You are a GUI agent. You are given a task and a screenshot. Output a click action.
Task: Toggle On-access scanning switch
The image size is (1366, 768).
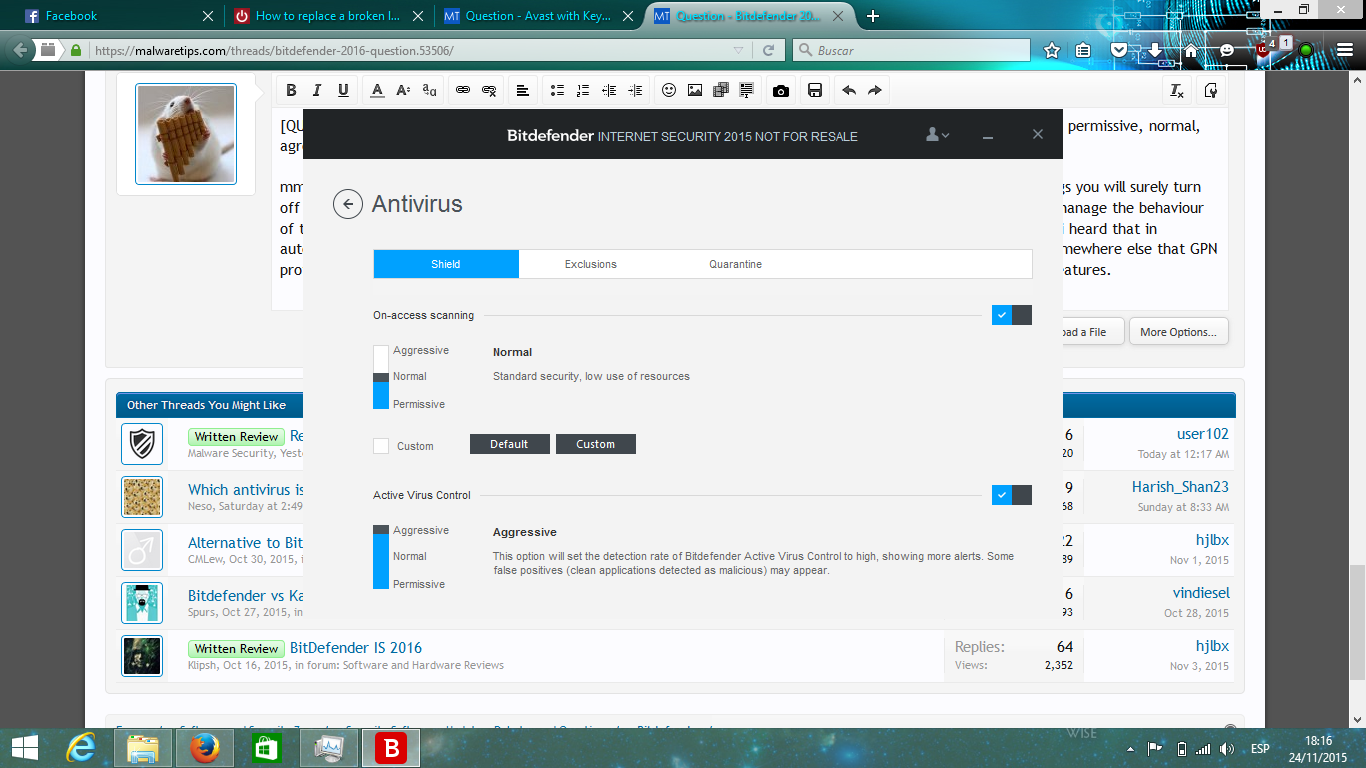[x=1012, y=315]
